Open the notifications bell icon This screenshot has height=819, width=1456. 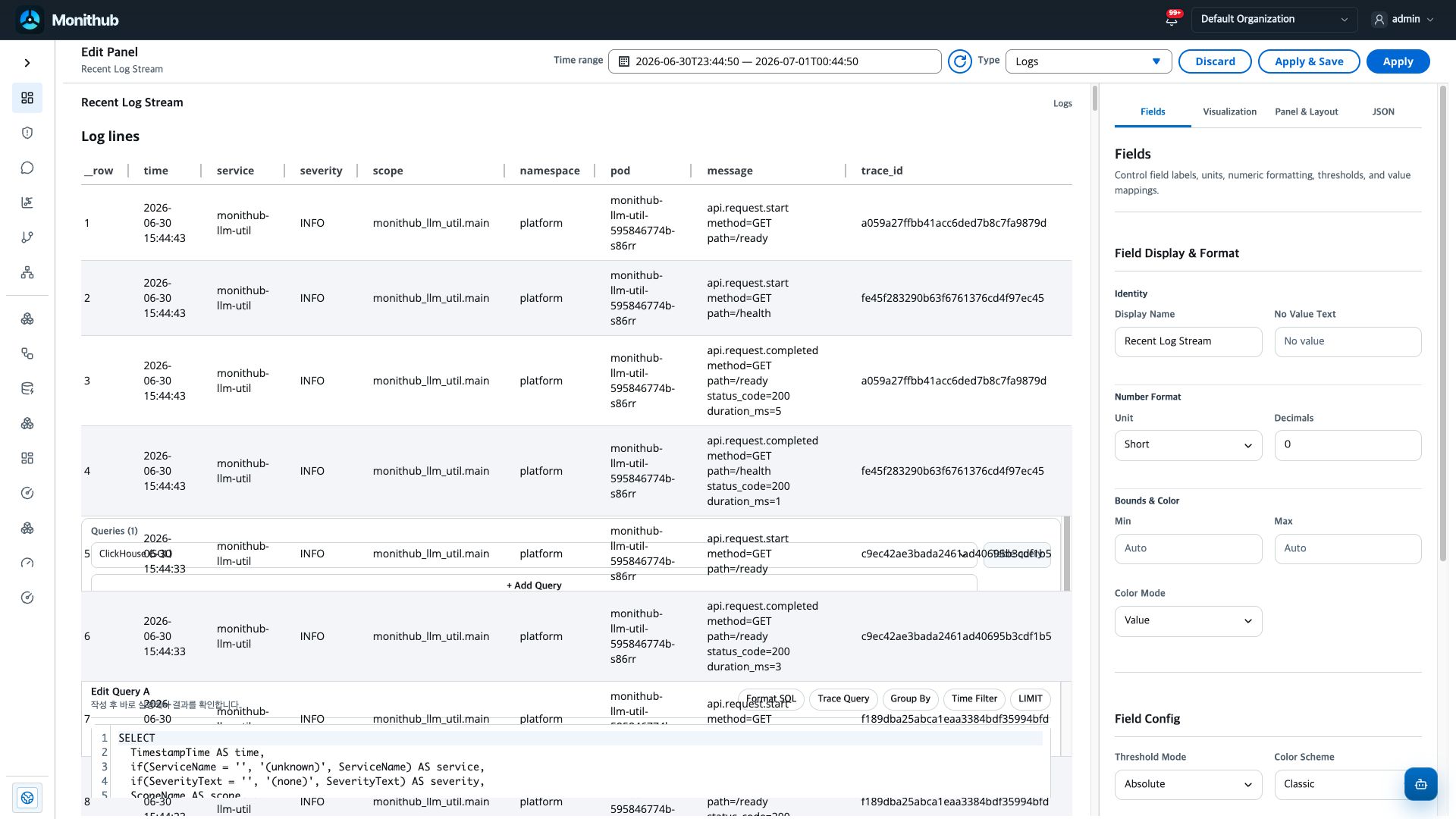pyautogui.click(x=1172, y=20)
